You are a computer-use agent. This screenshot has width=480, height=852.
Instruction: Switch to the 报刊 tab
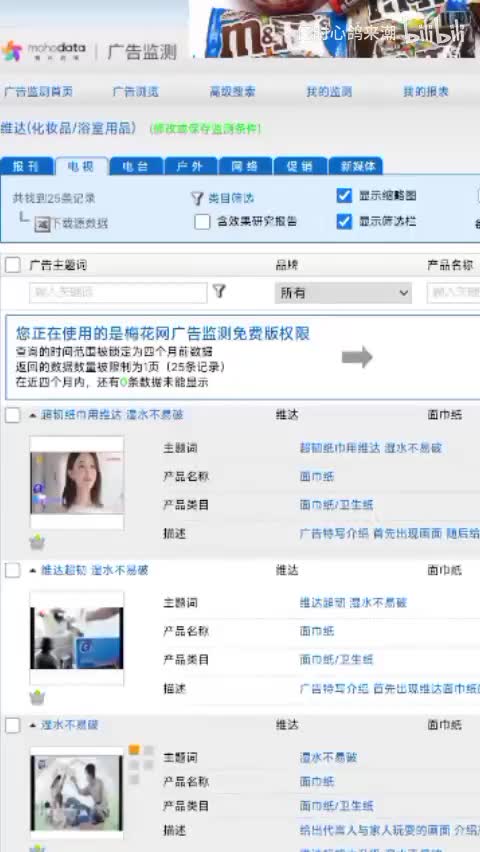point(26,166)
